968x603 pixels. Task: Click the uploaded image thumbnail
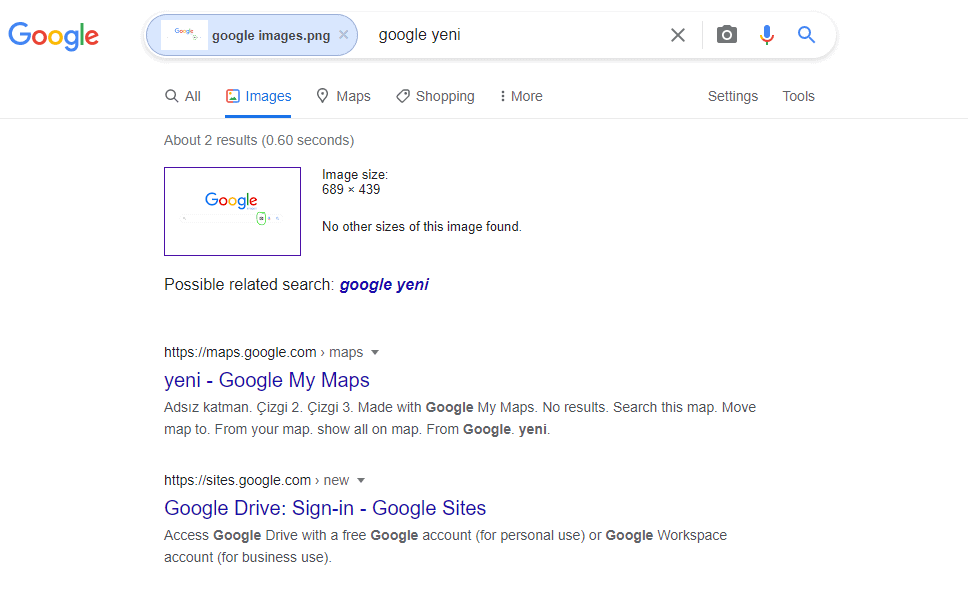(232, 211)
